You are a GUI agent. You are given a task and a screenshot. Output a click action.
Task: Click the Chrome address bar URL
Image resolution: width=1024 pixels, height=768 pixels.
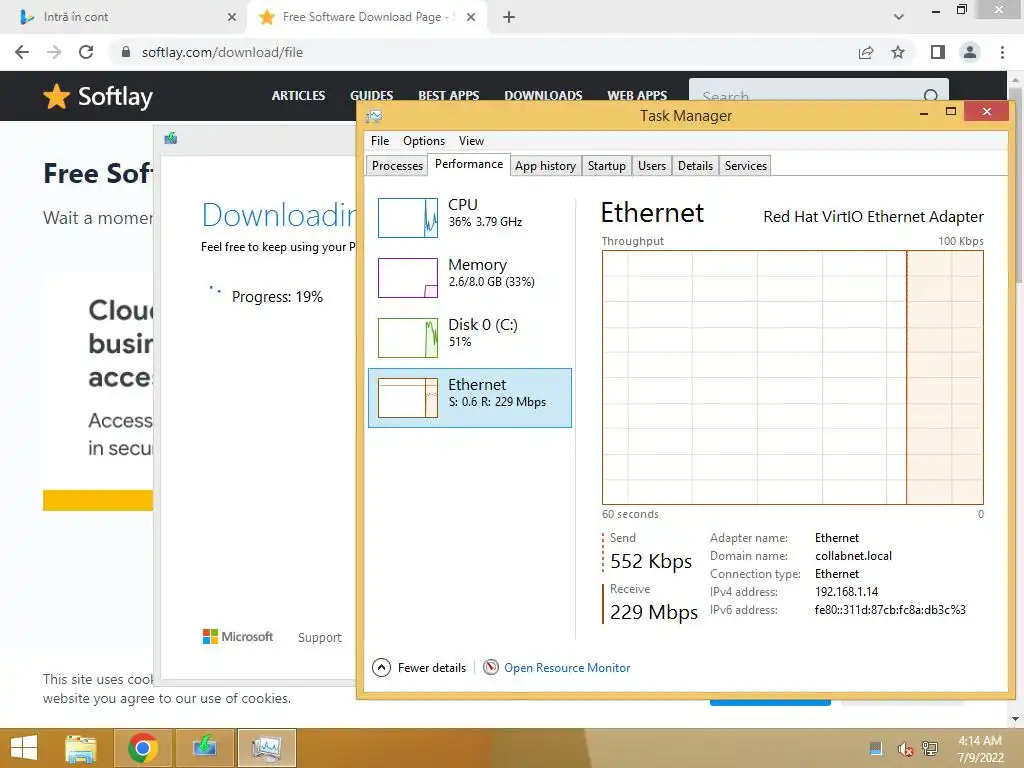click(x=222, y=52)
